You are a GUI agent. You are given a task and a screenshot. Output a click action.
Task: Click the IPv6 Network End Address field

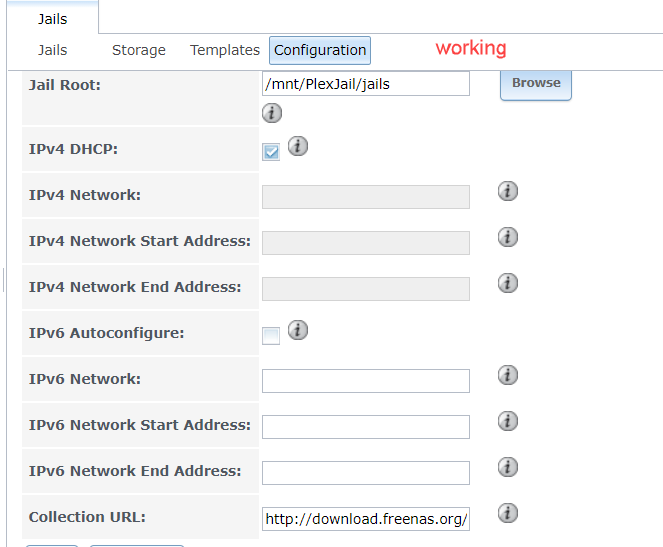[x=365, y=473]
